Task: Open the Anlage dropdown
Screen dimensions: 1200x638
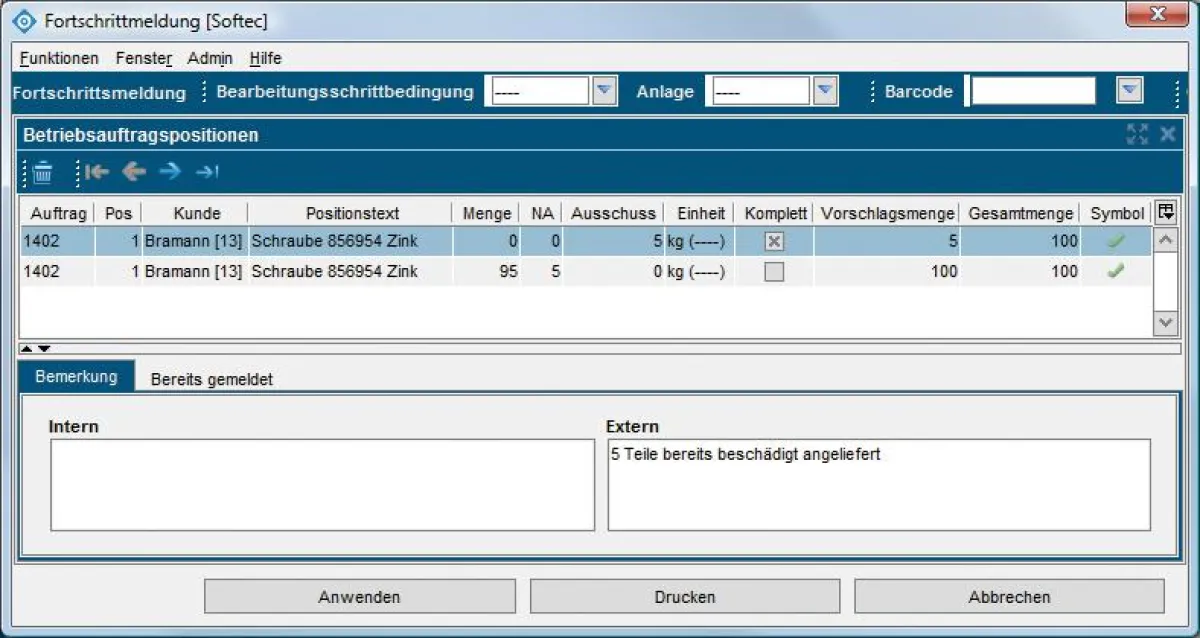Action: [825, 90]
